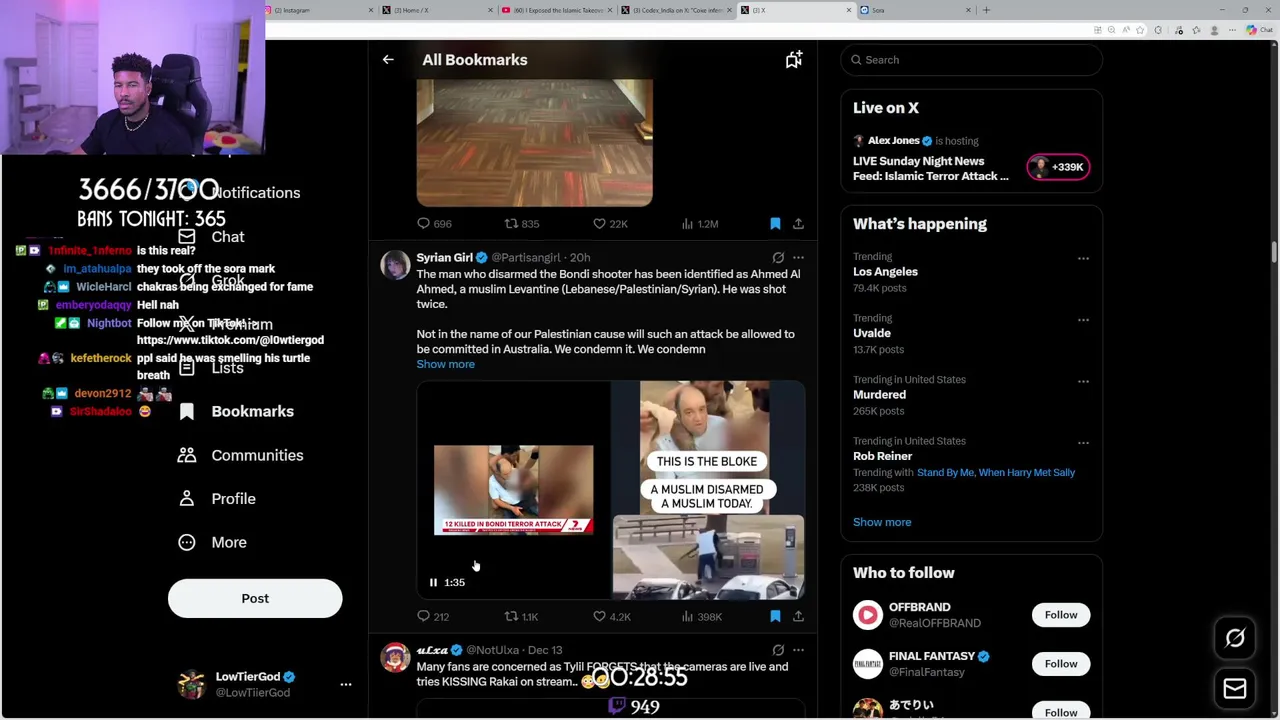The height and width of the screenshot is (720, 1280).
Task: Open Profile in the sidebar
Action: tap(216, 499)
